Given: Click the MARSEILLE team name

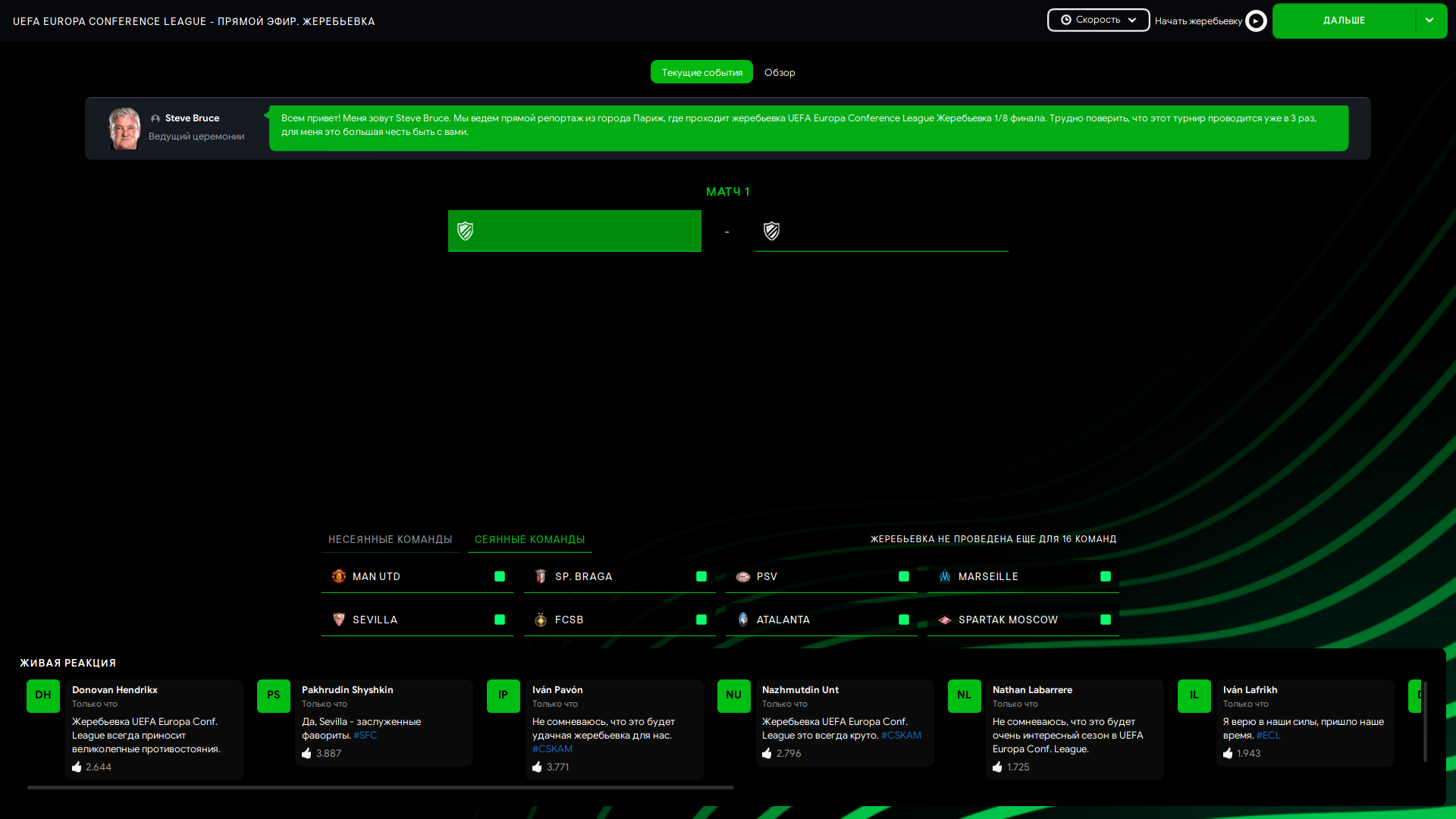Looking at the screenshot, I should [988, 576].
